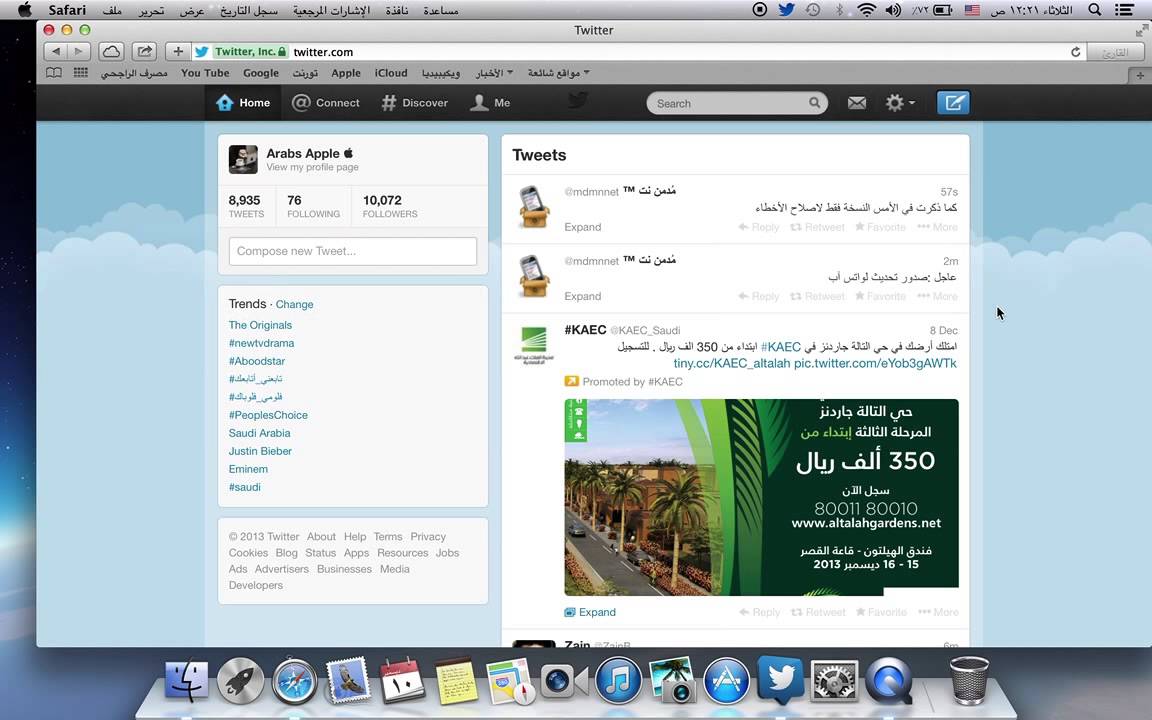Open iCloud tabs cloud icon
Image resolution: width=1152 pixels, height=720 pixels.
(x=111, y=51)
